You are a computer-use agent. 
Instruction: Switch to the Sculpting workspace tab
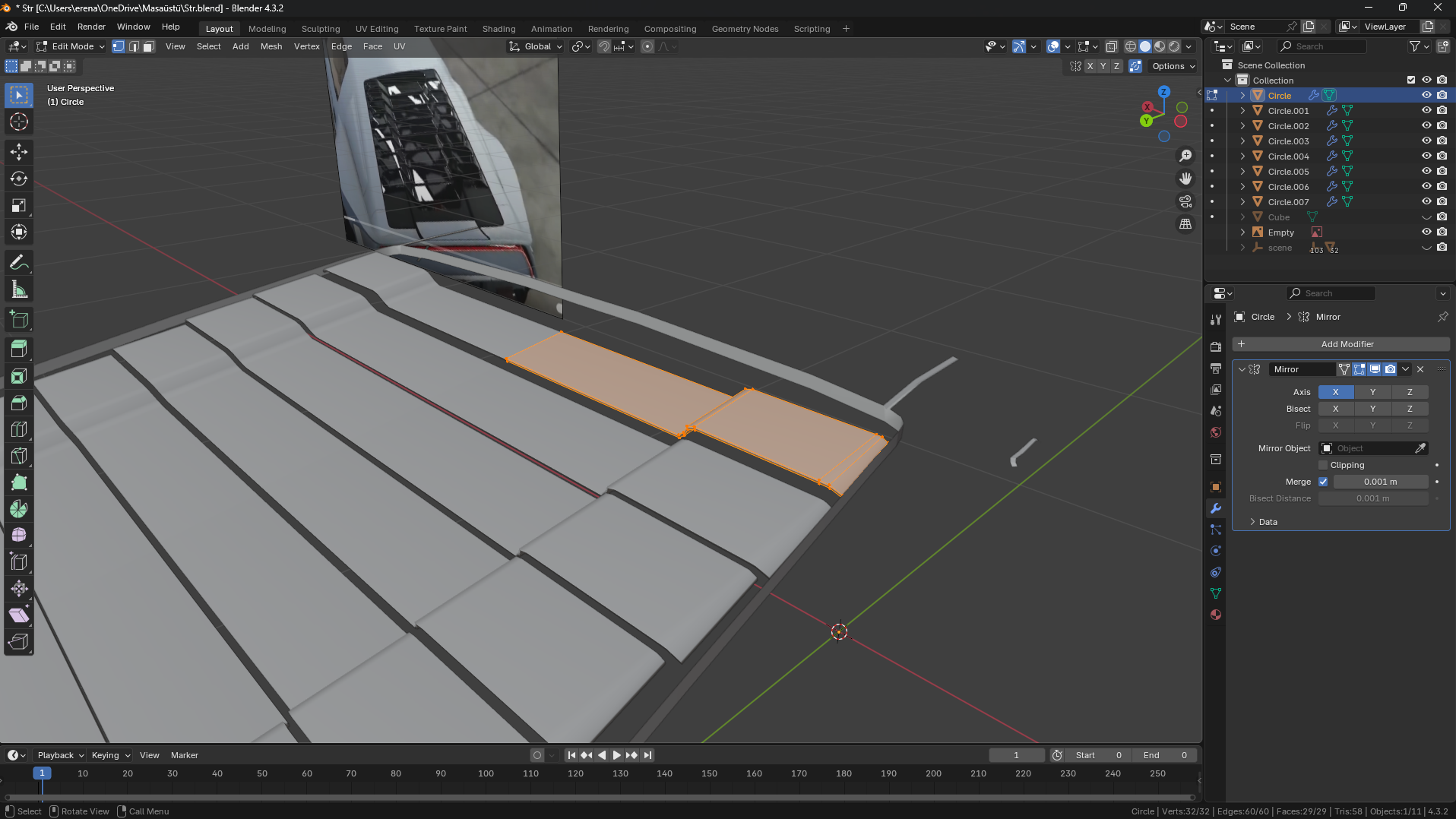point(320,29)
